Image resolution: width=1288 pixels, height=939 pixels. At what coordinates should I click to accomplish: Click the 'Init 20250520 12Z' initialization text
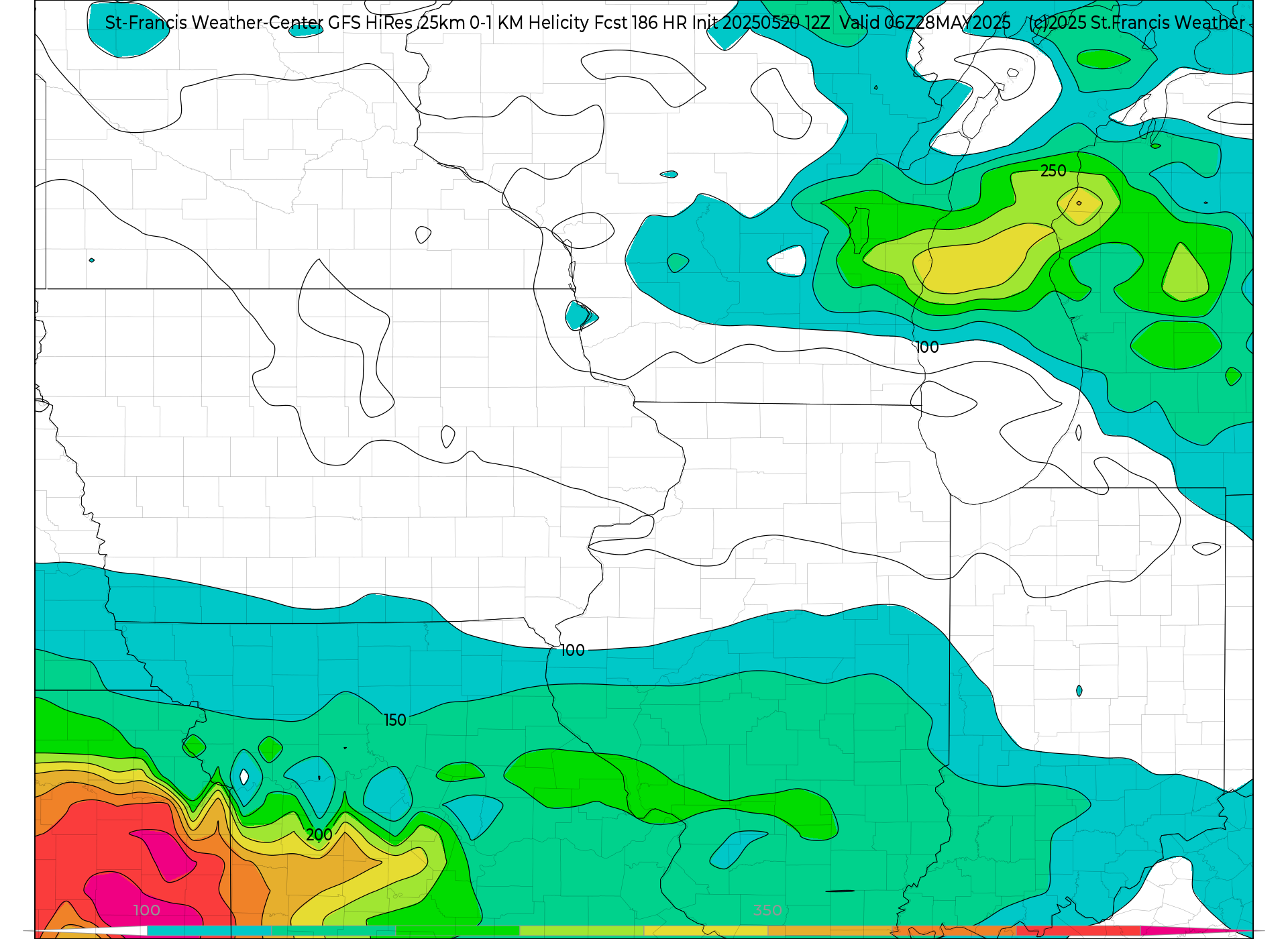(761, 23)
